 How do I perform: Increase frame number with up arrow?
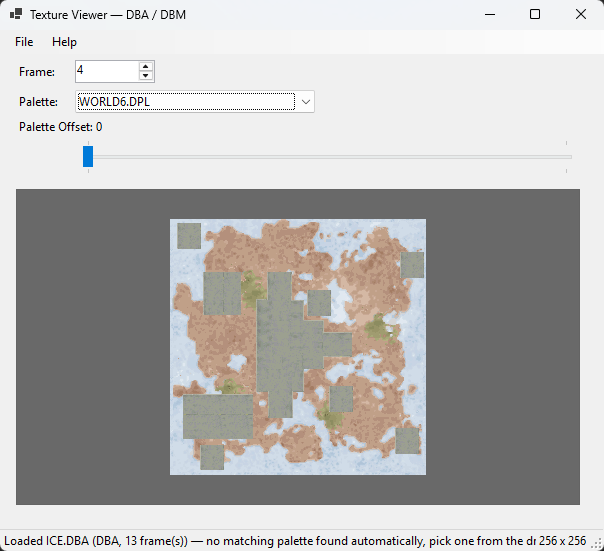146,66
